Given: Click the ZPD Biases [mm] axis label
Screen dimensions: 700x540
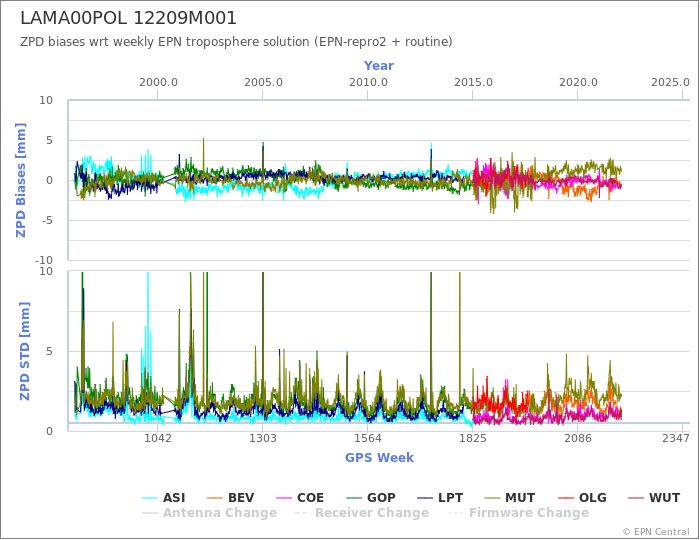Looking at the screenshot, I should tap(21, 180).
